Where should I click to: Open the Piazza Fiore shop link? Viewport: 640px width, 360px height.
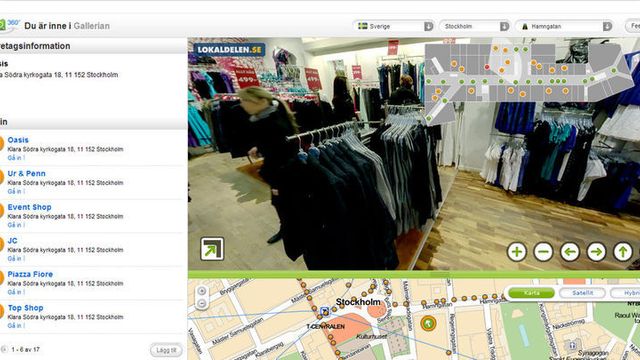[30, 274]
